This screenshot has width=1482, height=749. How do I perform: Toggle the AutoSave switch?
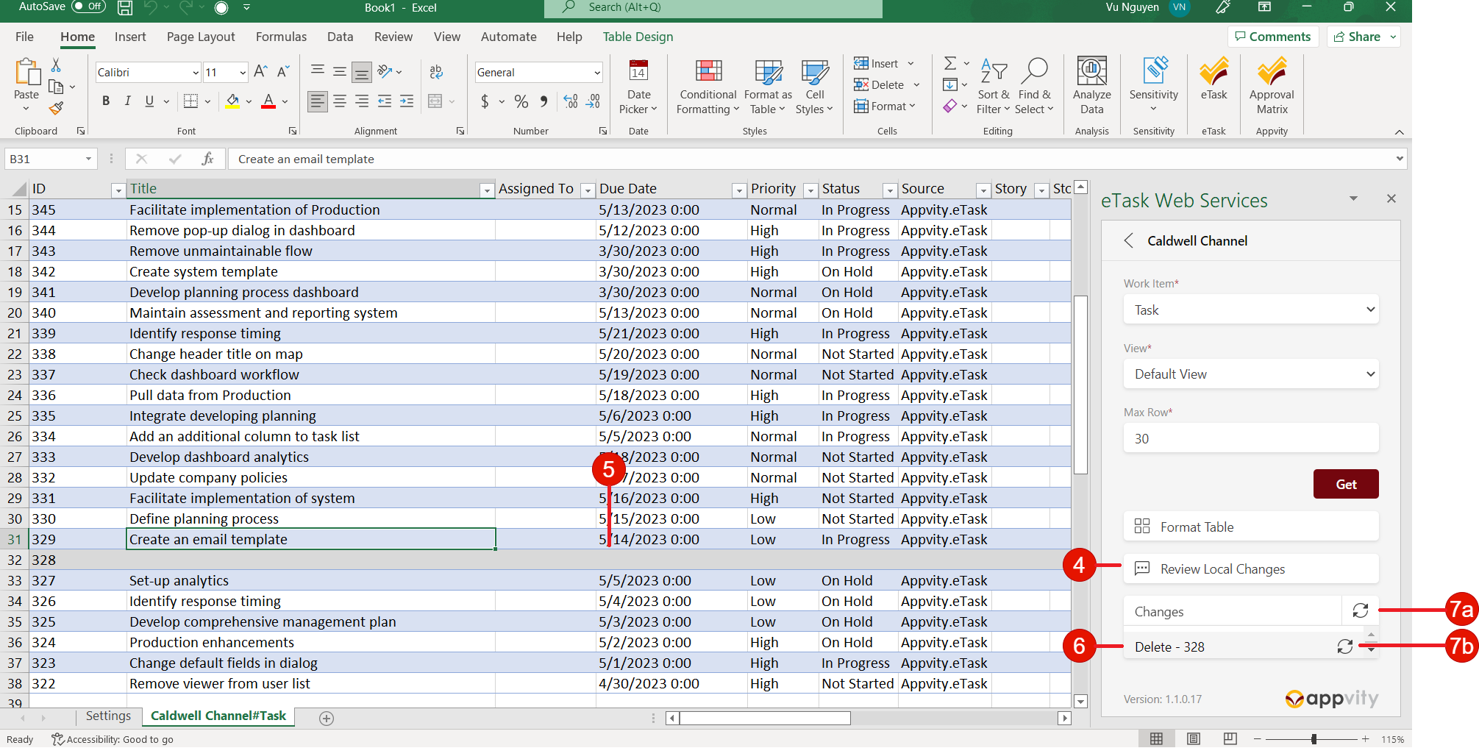tap(89, 7)
